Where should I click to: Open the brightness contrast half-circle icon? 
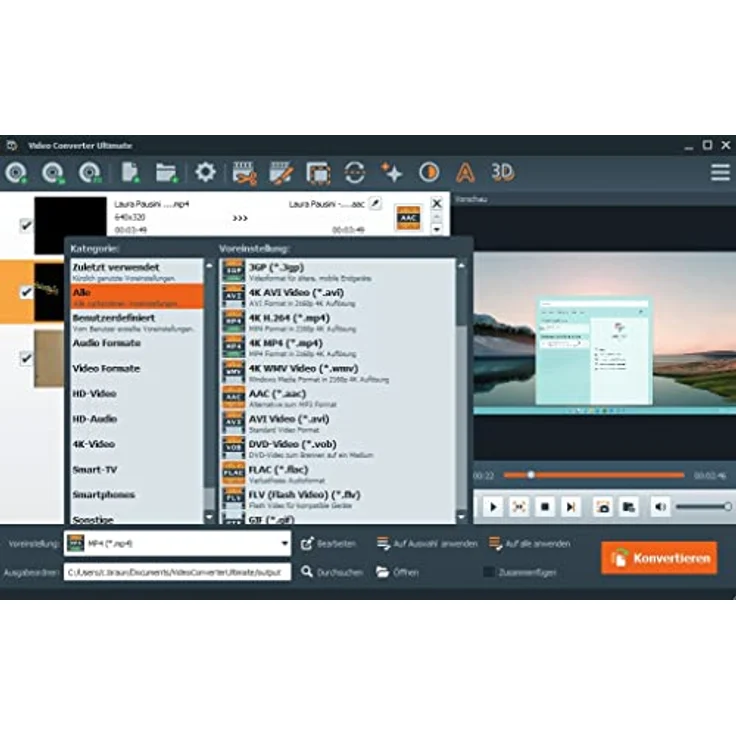(429, 172)
